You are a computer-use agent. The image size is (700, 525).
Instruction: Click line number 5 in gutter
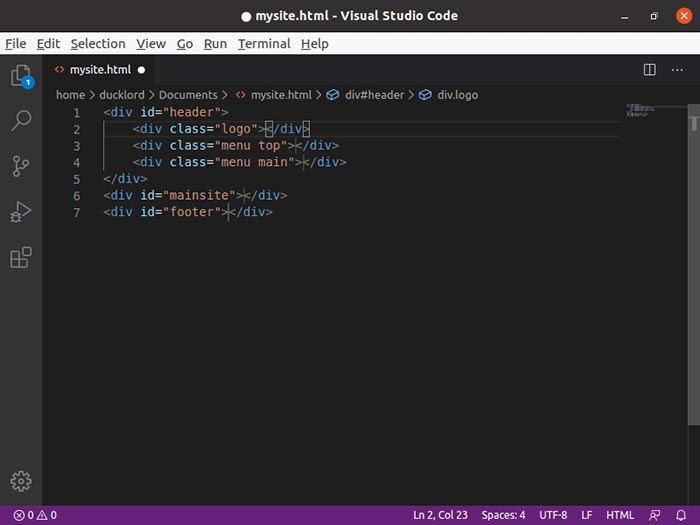pyautogui.click(x=77, y=179)
